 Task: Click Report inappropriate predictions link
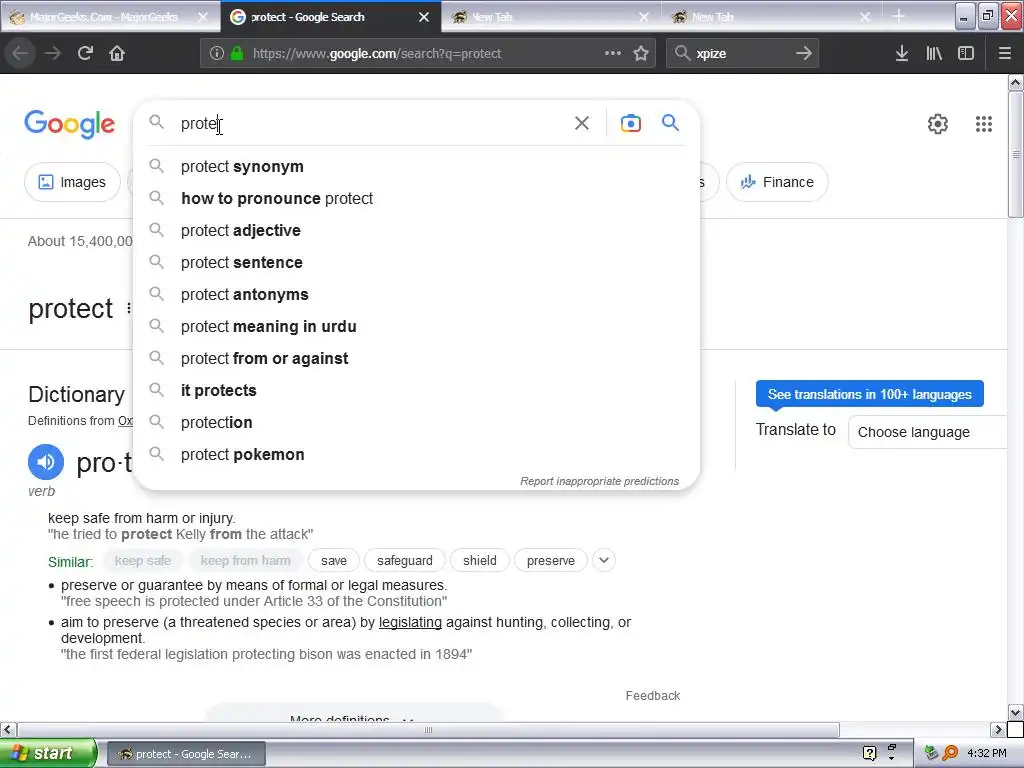[600, 481]
